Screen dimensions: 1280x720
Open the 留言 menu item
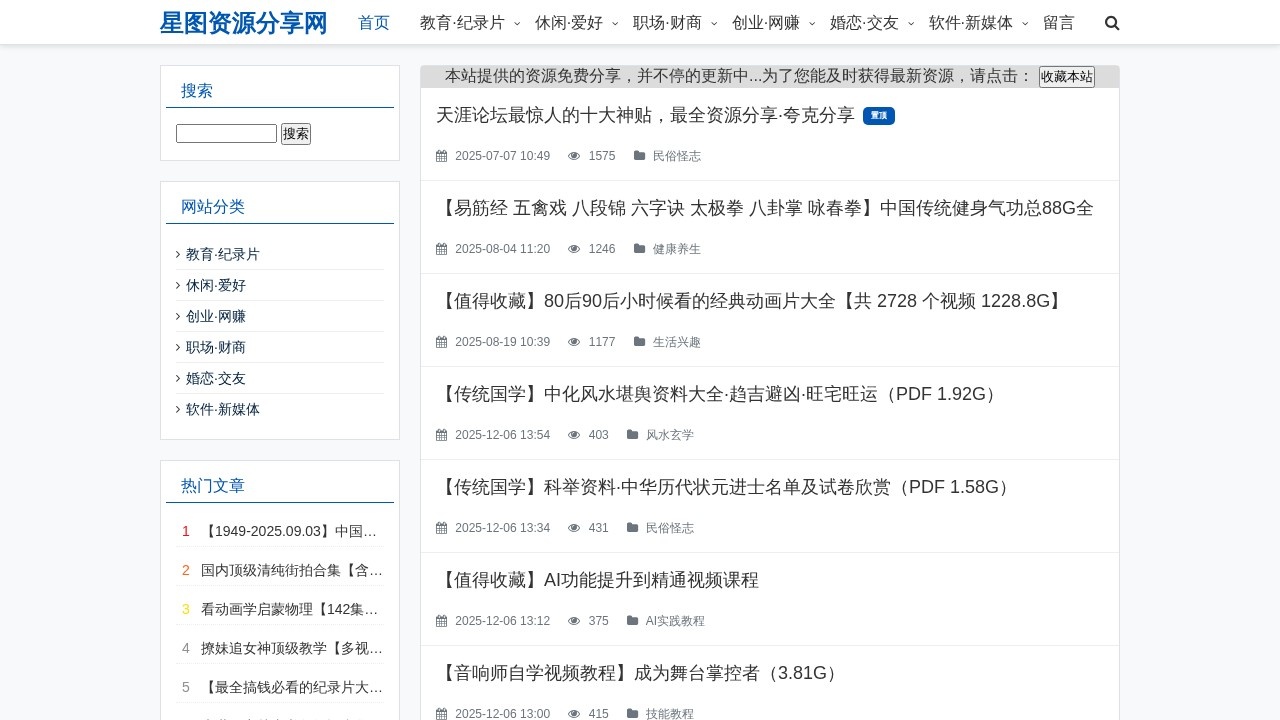tap(1058, 22)
